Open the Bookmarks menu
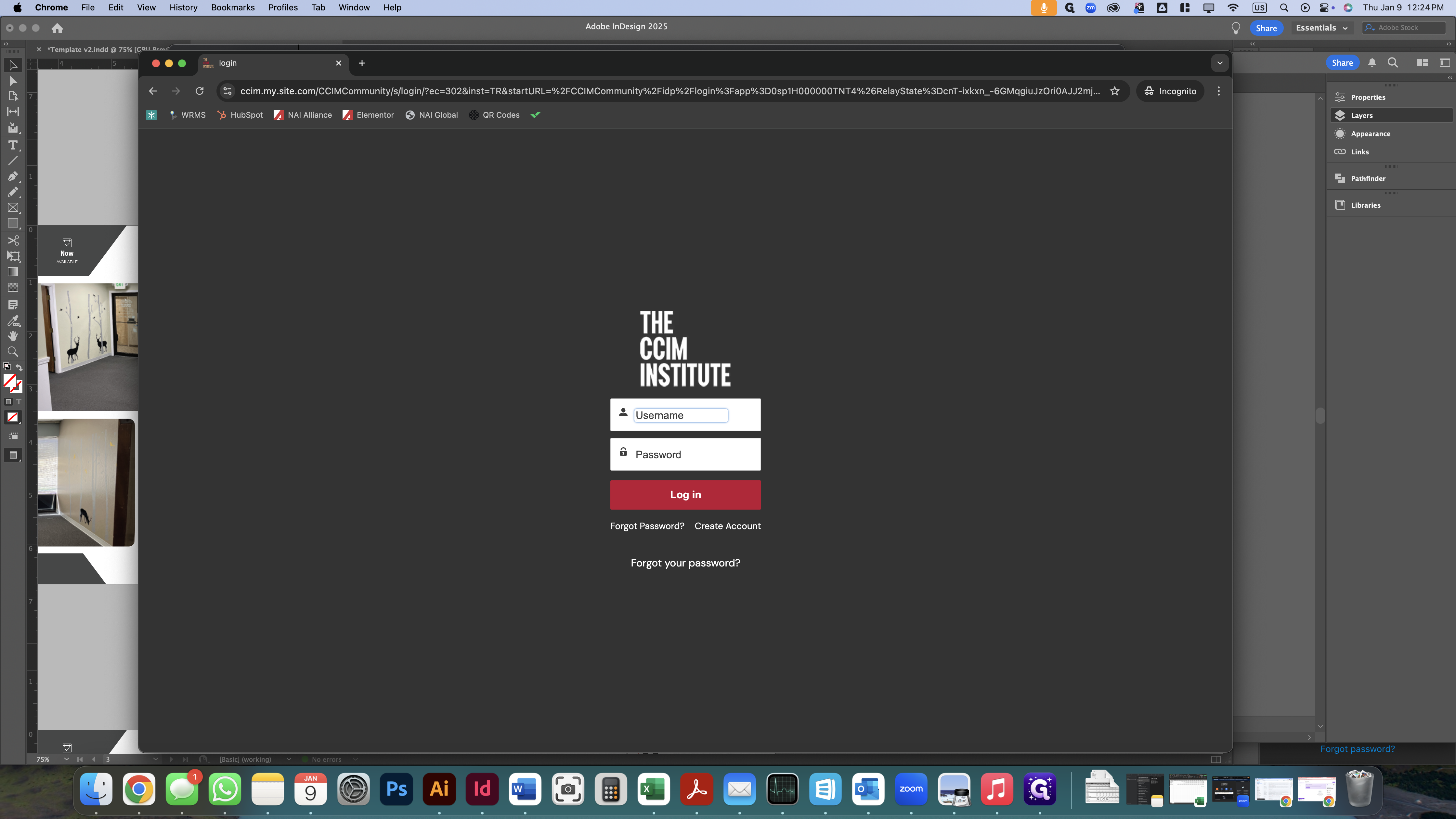Image resolution: width=1456 pixels, height=819 pixels. click(233, 7)
